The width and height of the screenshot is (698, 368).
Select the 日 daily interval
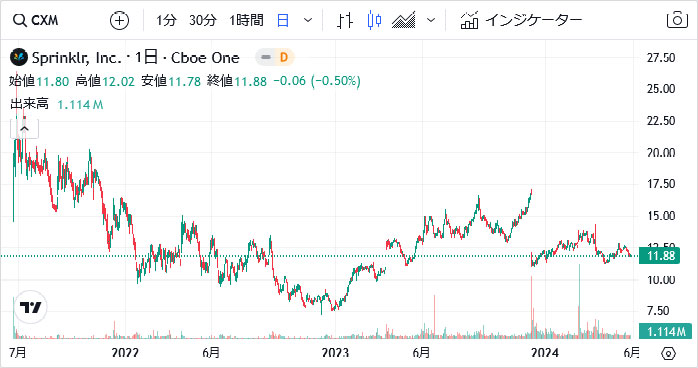pos(283,20)
